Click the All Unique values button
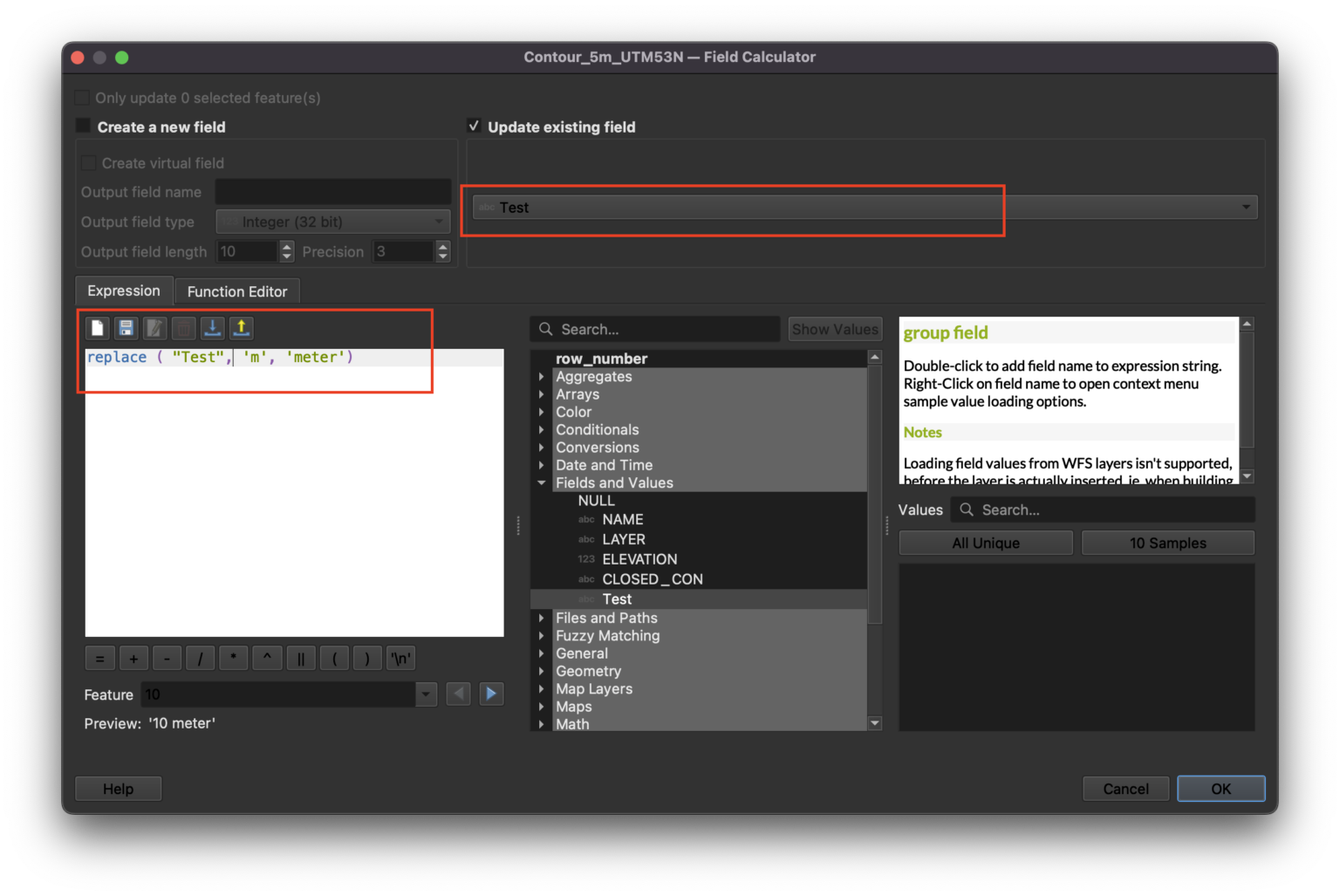Screen dimensions: 1340x896 [x=985, y=543]
